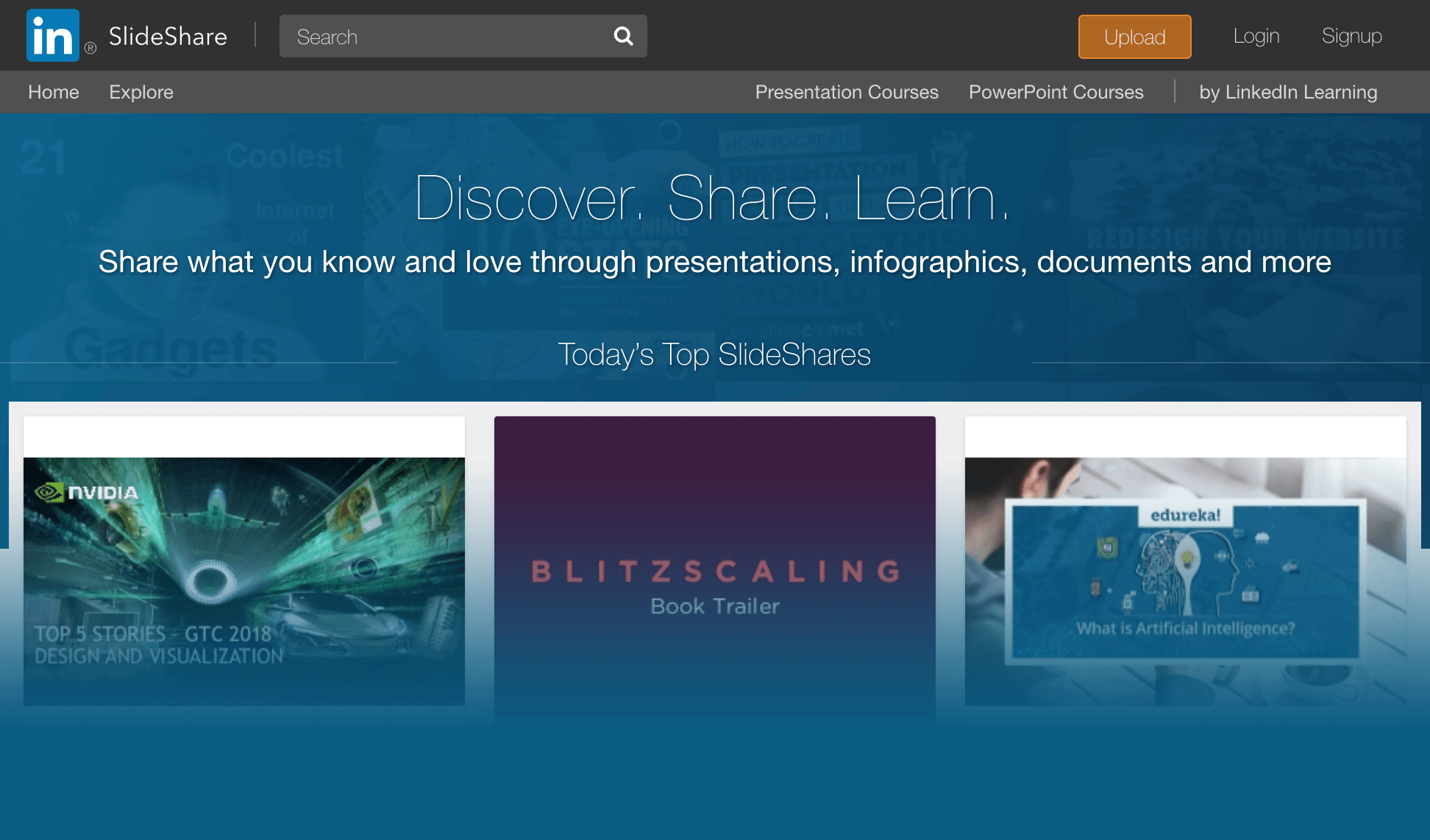
Task: Open the Blitzscaling Book Trailer thumbnail
Action: click(715, 566)
